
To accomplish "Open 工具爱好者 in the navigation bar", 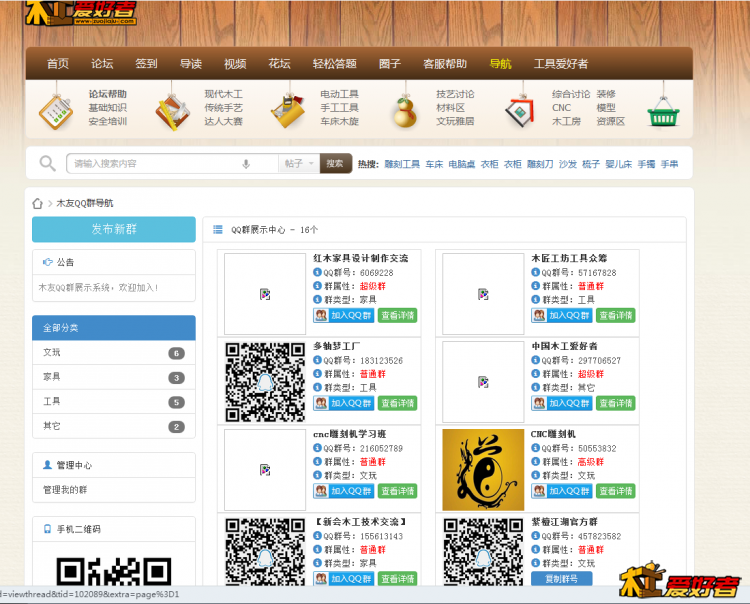I will click(561, 64).
